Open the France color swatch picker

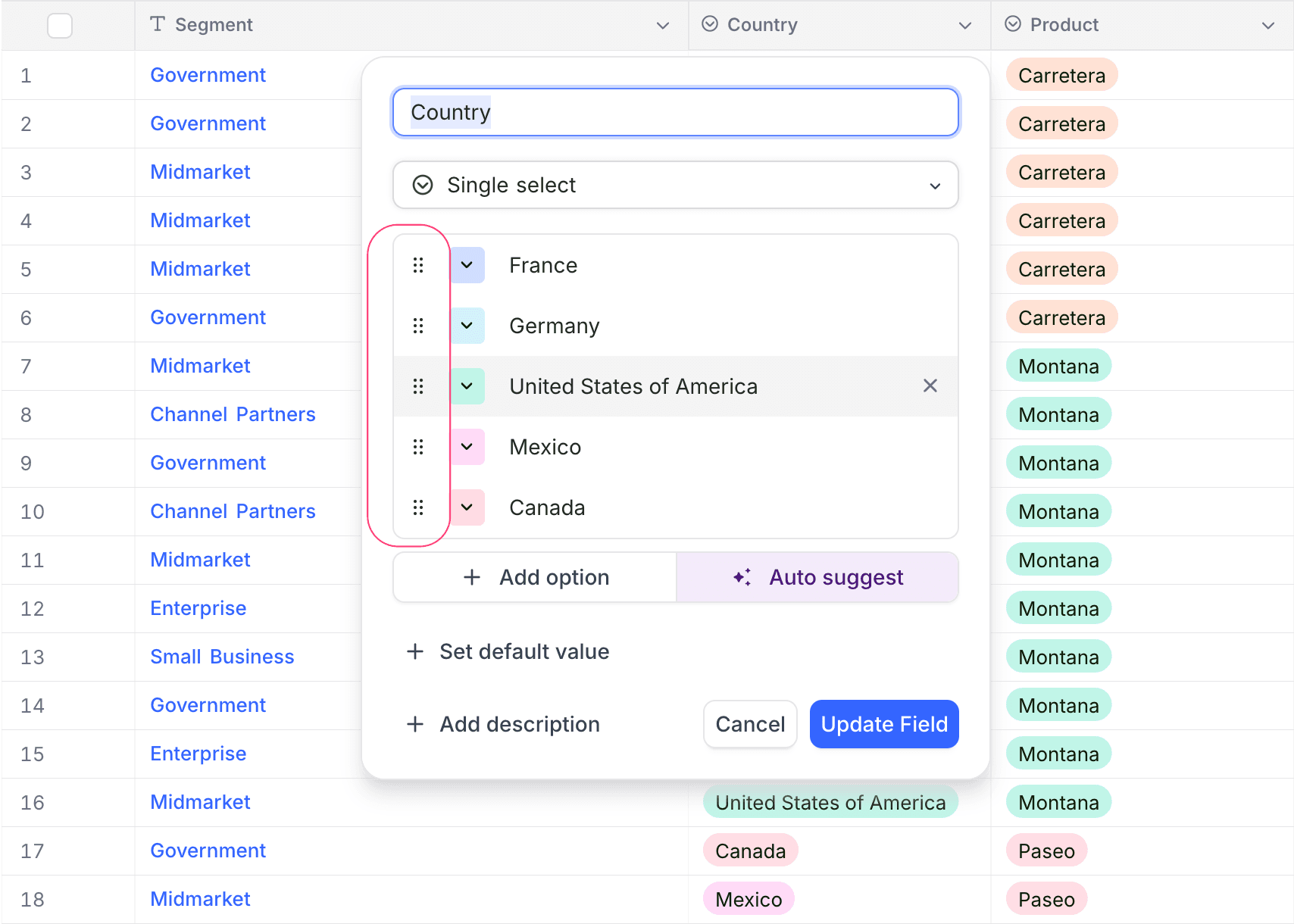pyautogui.click(x=467, y=265)
